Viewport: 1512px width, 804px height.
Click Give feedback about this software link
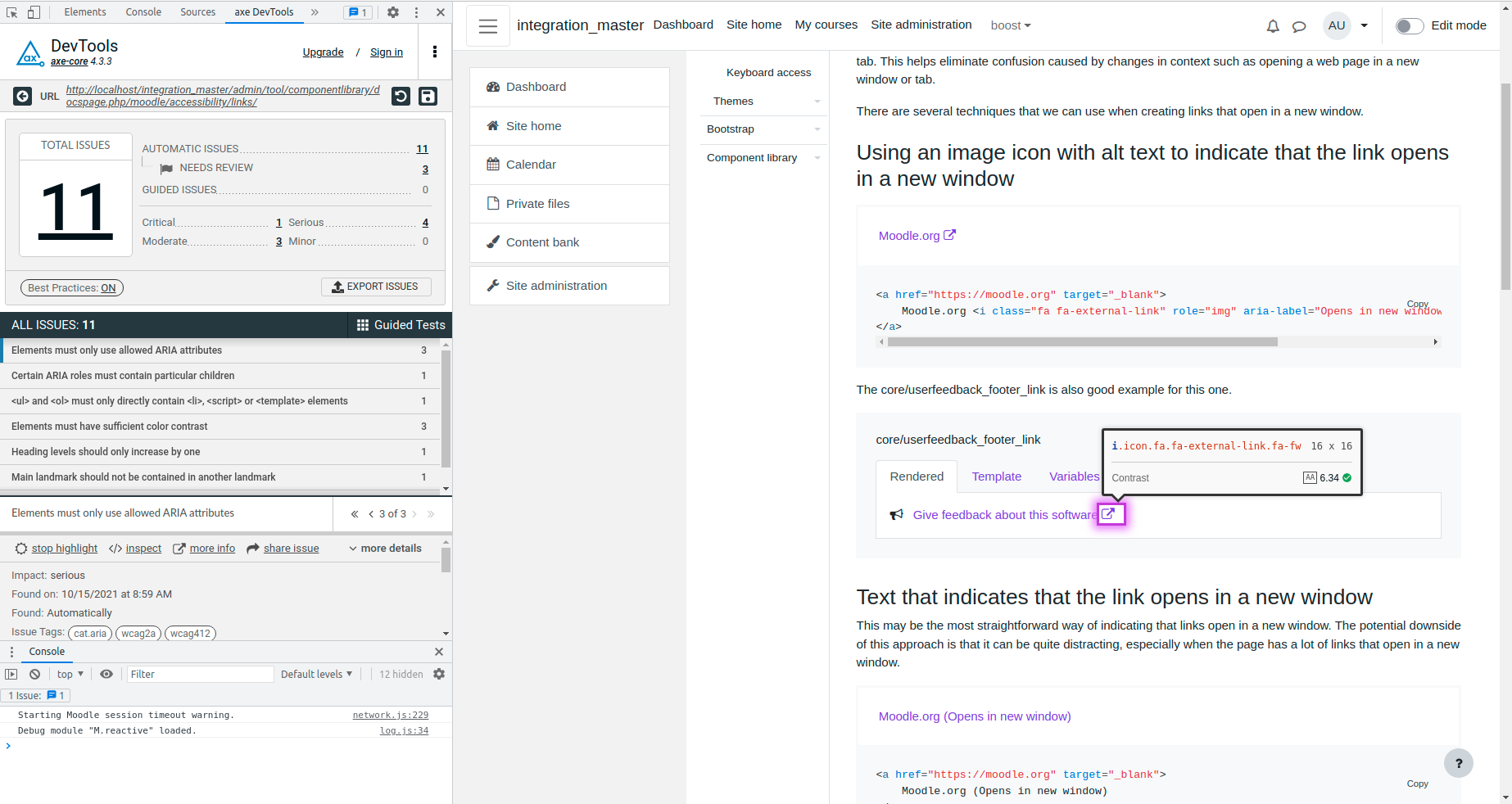pyautogui.click(x=1005, y=515)
